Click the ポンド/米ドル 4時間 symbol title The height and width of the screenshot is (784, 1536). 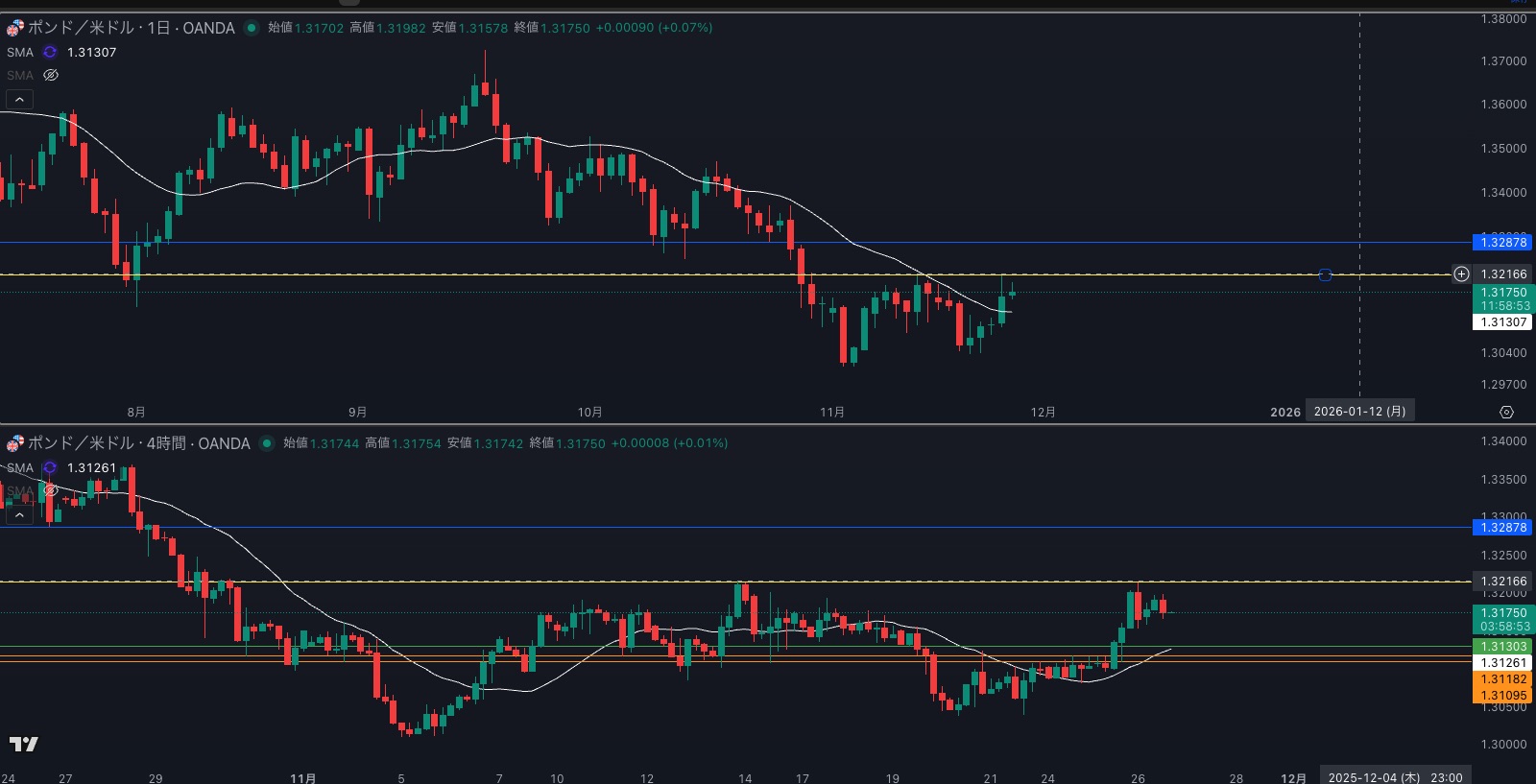click(x=138, y=443)
